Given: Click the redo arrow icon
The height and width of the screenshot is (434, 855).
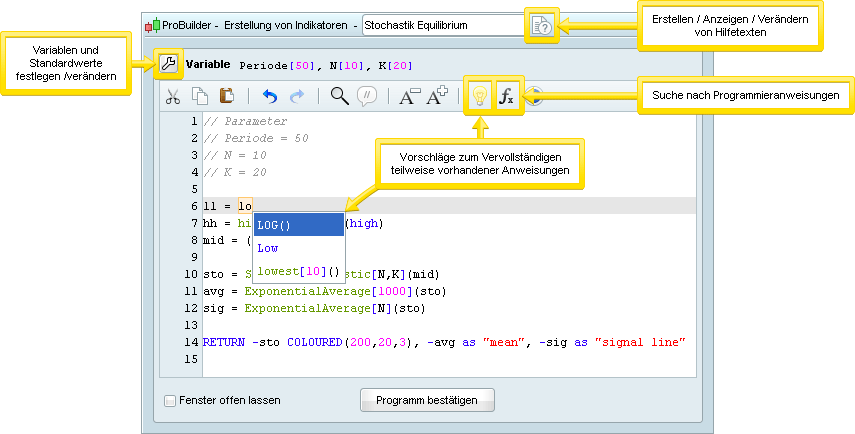Looking at the screenshot, I should [x=297, y=96].
